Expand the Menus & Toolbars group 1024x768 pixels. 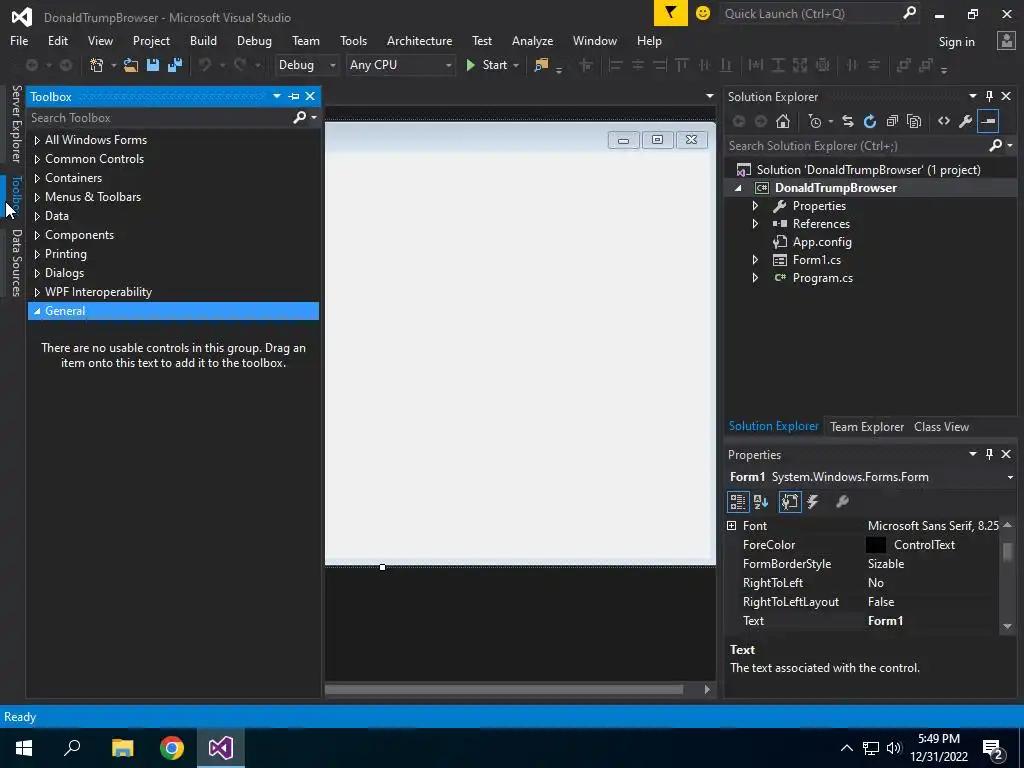tap(37, 197)
